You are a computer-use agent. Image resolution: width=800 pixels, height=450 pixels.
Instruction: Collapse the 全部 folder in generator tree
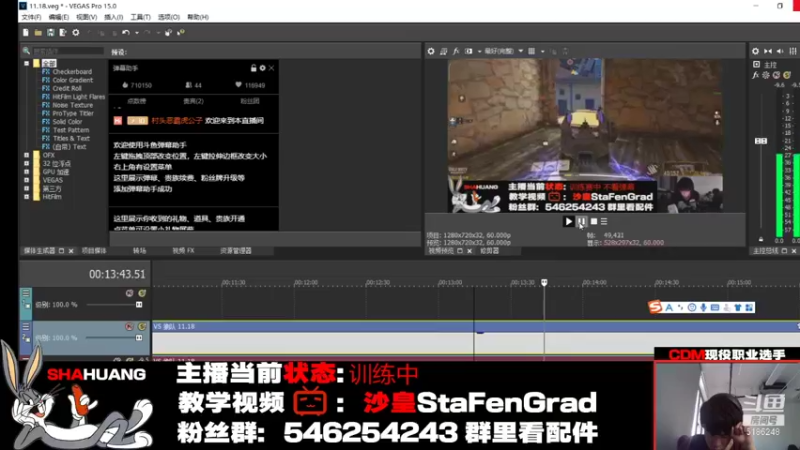(27, 63)
